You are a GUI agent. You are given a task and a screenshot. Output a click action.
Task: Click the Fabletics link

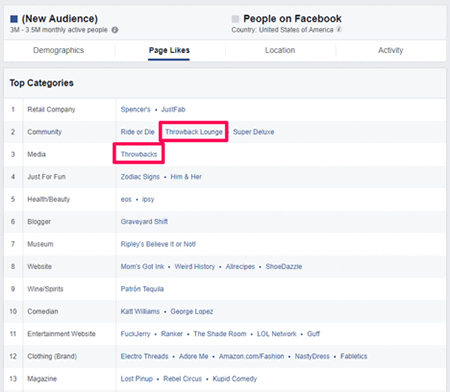354,356
